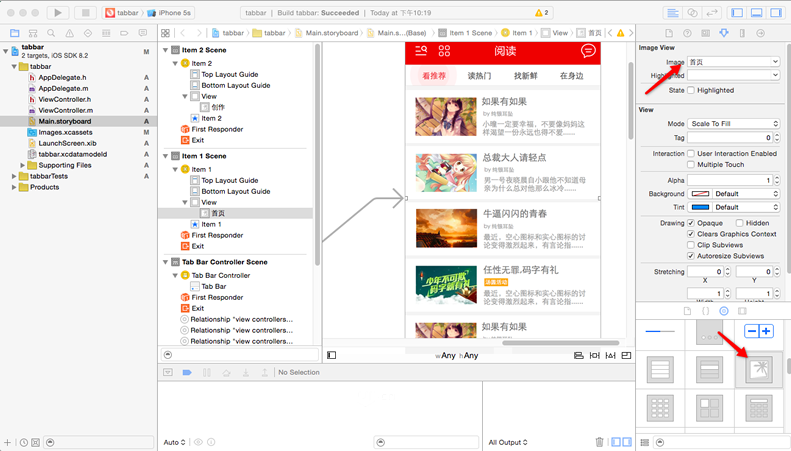Toggle the Clip Subviews checkbox
791x451 pixels.
(x=691, y=245)
